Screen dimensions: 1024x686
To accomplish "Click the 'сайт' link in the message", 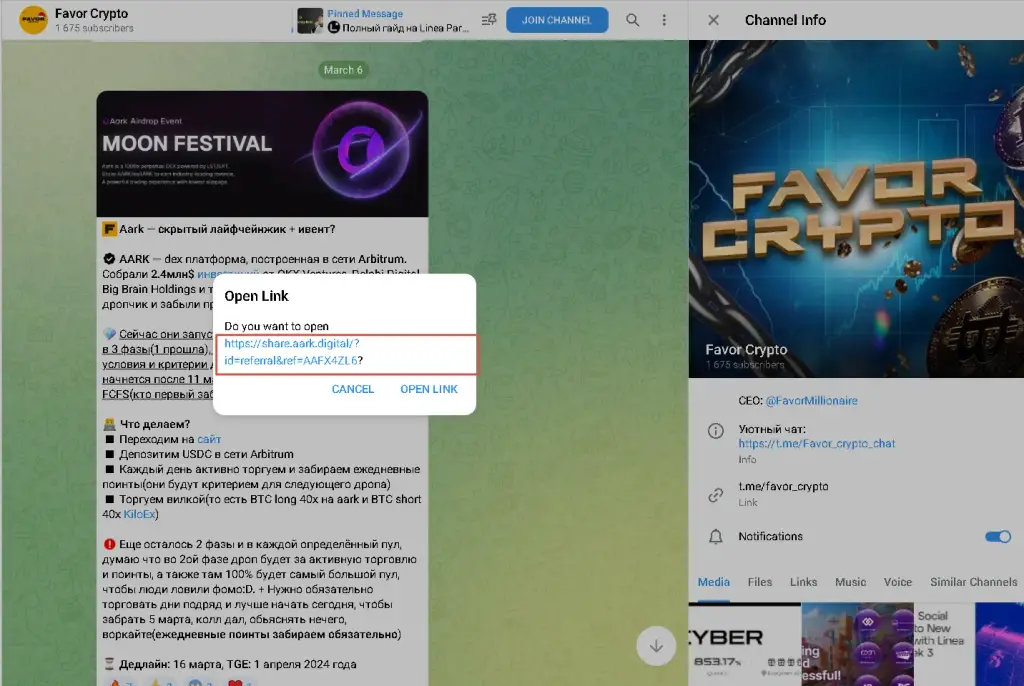I will (x=209, y=439).
